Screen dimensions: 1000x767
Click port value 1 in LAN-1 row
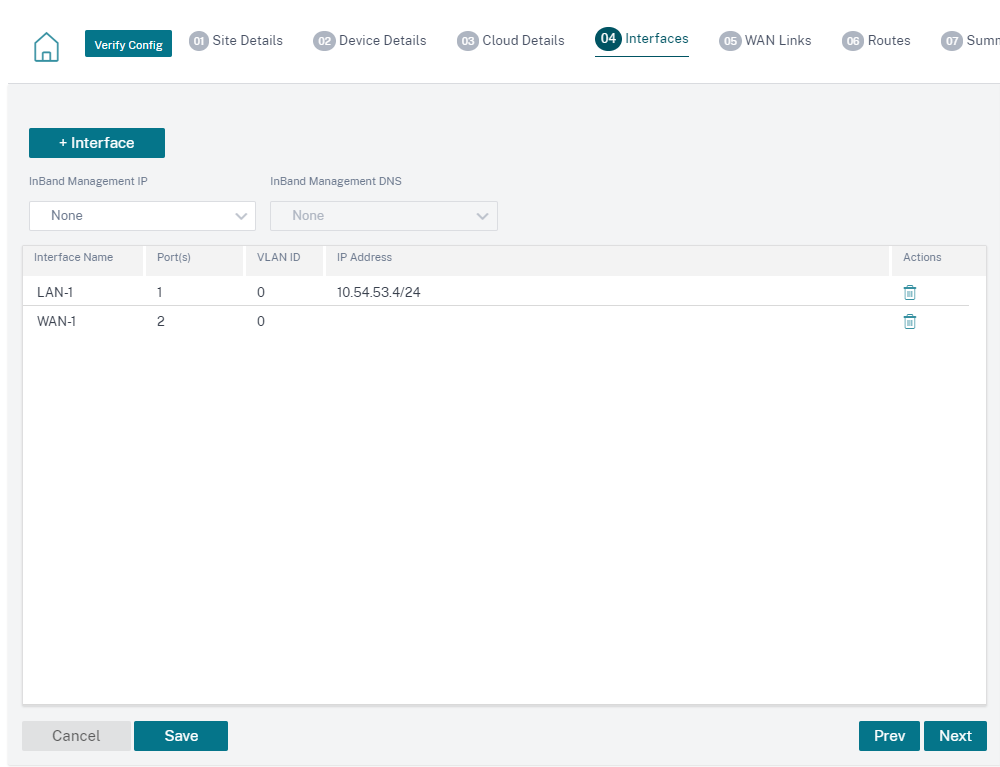(x=159, y=293)
